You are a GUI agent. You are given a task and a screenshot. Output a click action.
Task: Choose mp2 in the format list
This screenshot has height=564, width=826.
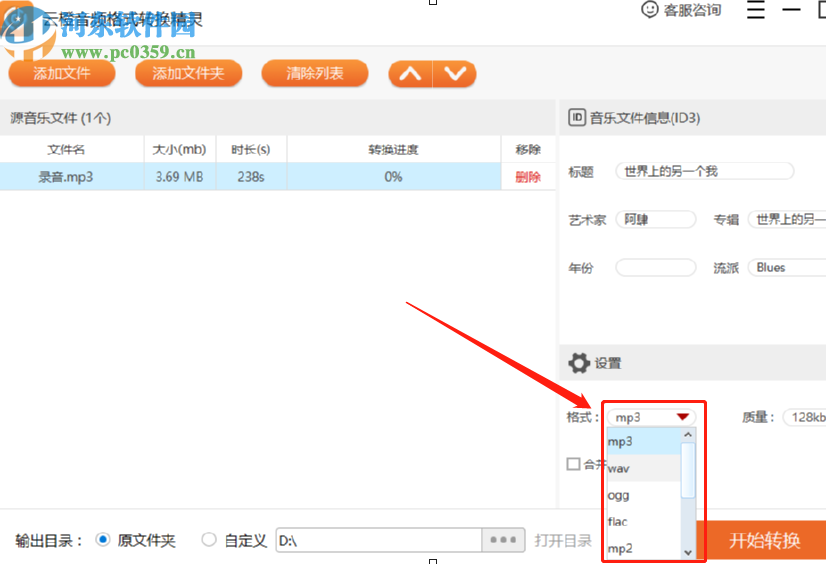[x=644, y=548]
